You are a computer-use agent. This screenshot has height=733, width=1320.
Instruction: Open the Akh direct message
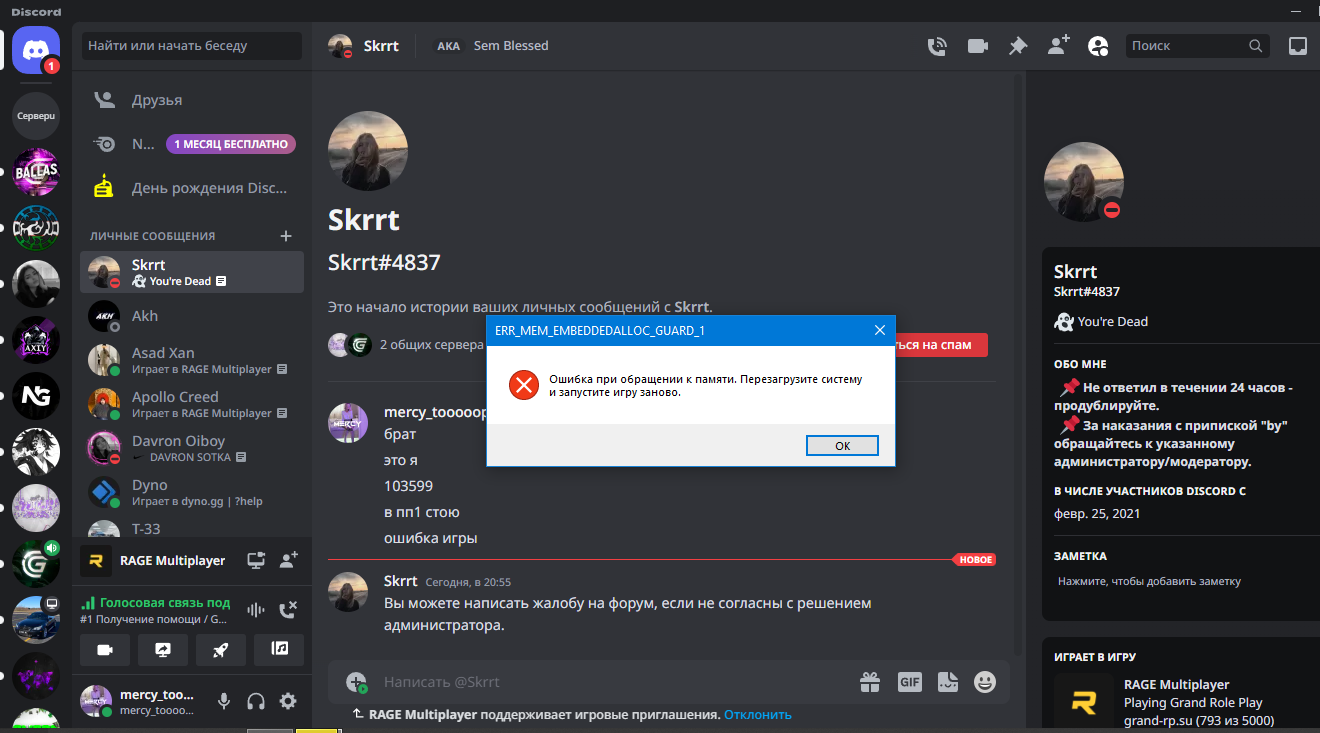click(x=192, y=316)
